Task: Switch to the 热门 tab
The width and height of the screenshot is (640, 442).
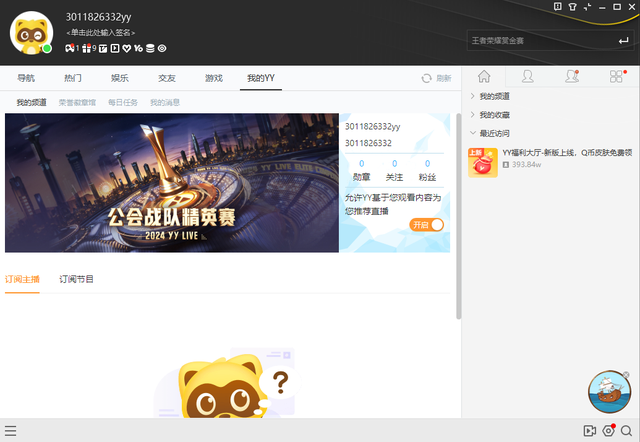Action: pyautogui.click(x=73, y=78)
